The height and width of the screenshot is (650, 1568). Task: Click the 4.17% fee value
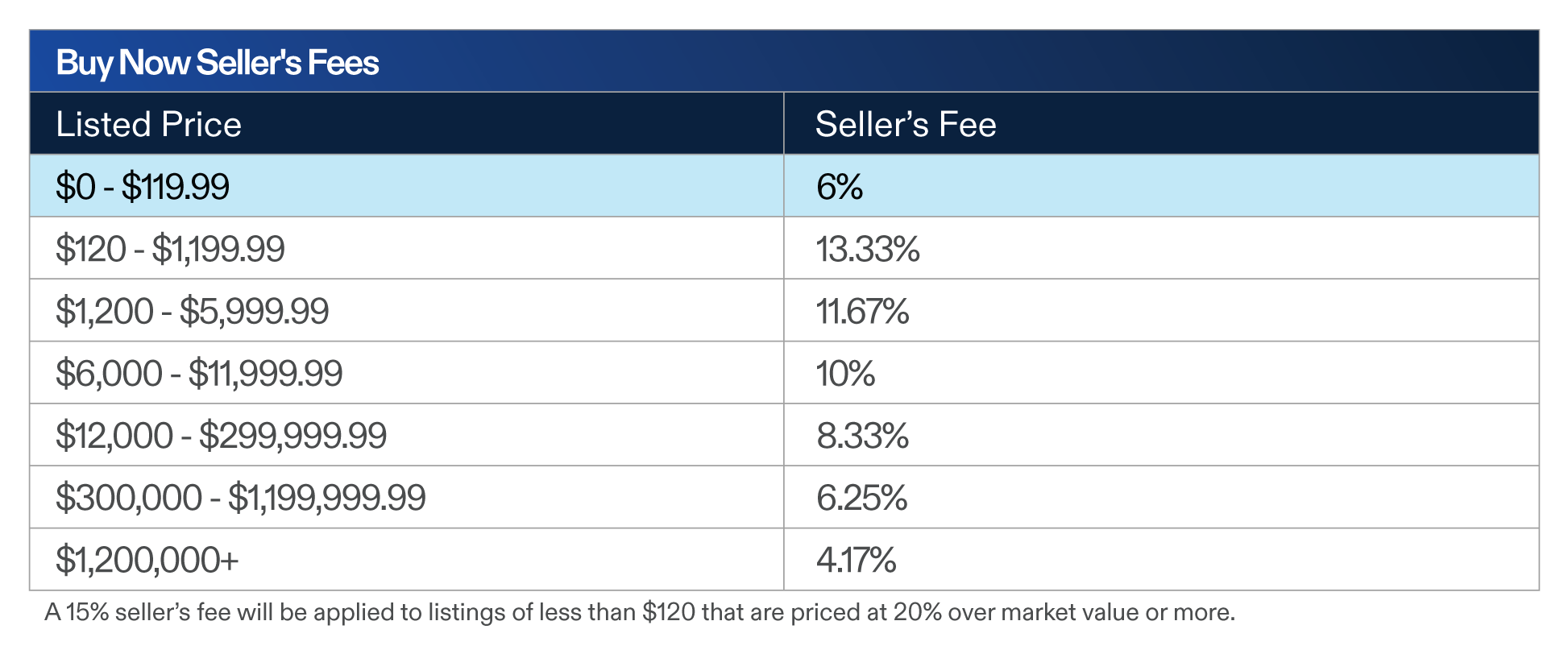pyautogui.click(x=856, y=560)
